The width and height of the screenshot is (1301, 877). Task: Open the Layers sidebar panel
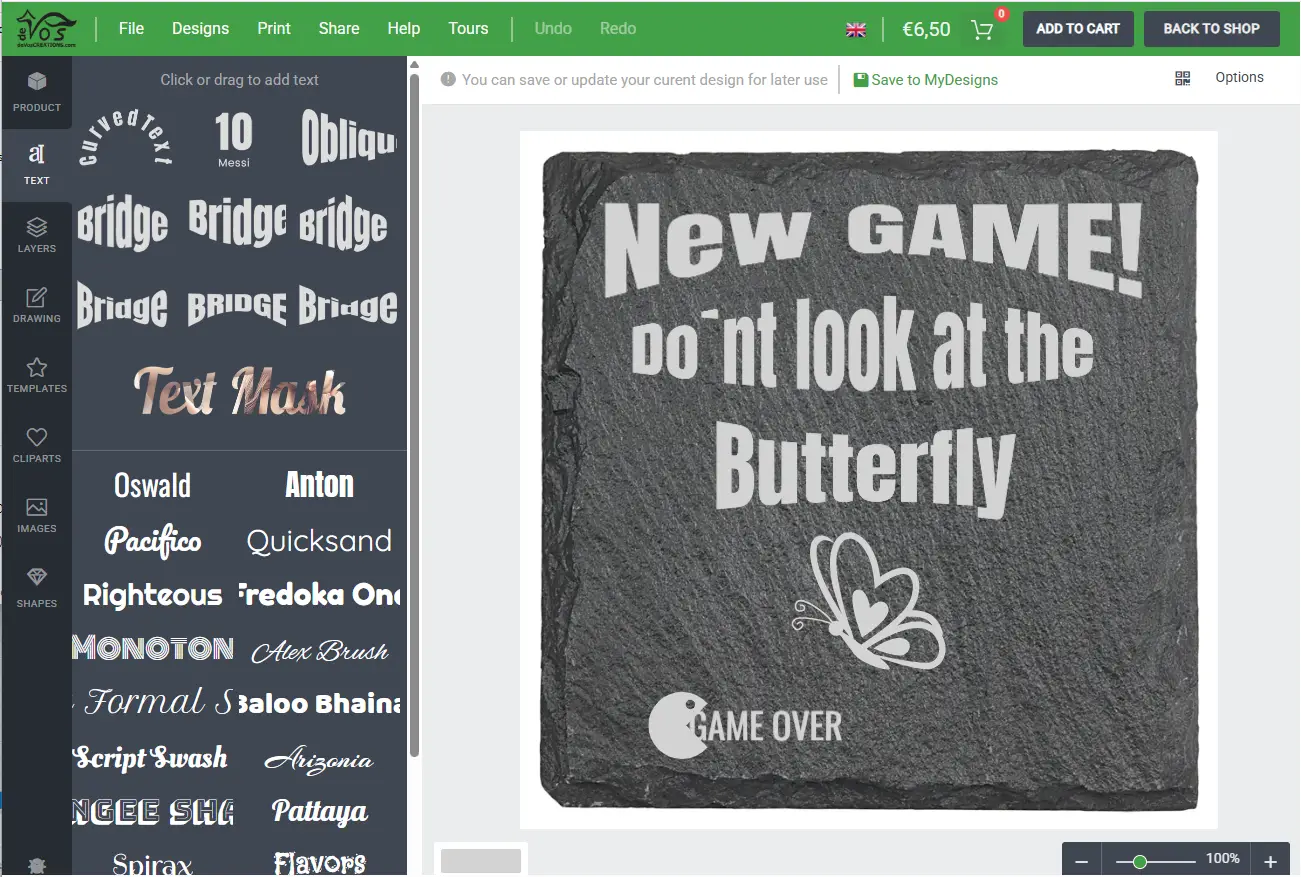[36, 235]
